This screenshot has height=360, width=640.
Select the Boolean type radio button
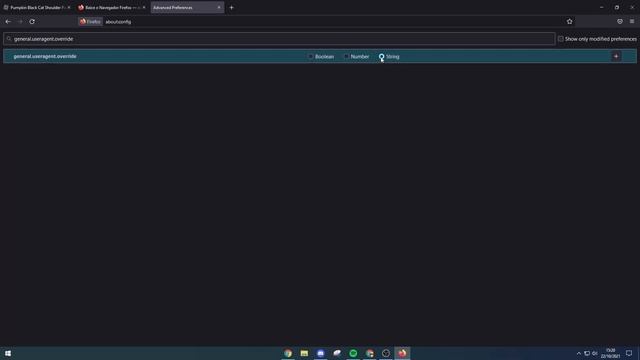pyautogui.click(x=311, y=56)
